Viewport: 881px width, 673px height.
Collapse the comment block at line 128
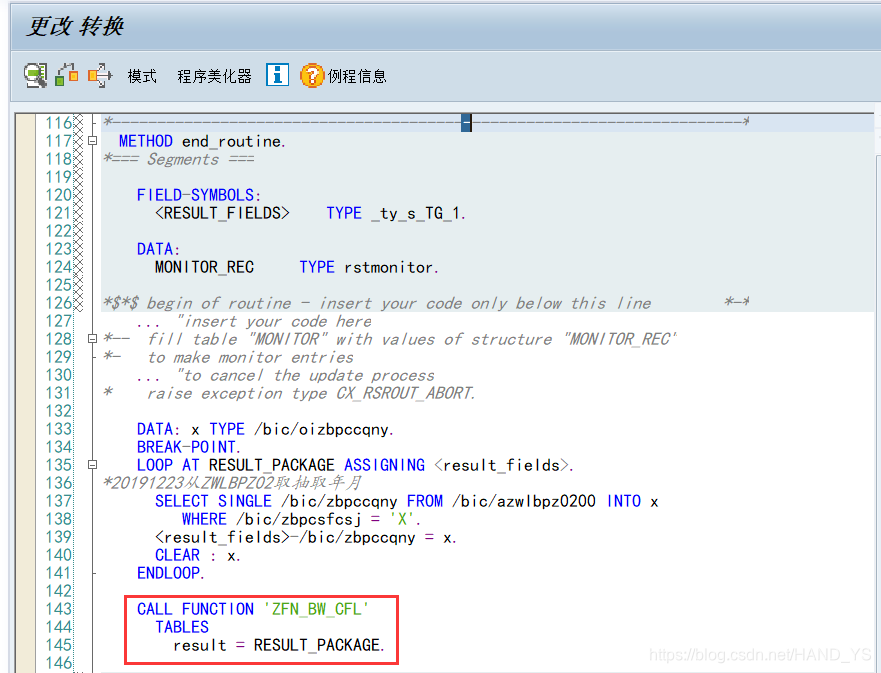(x=93, y=339)
